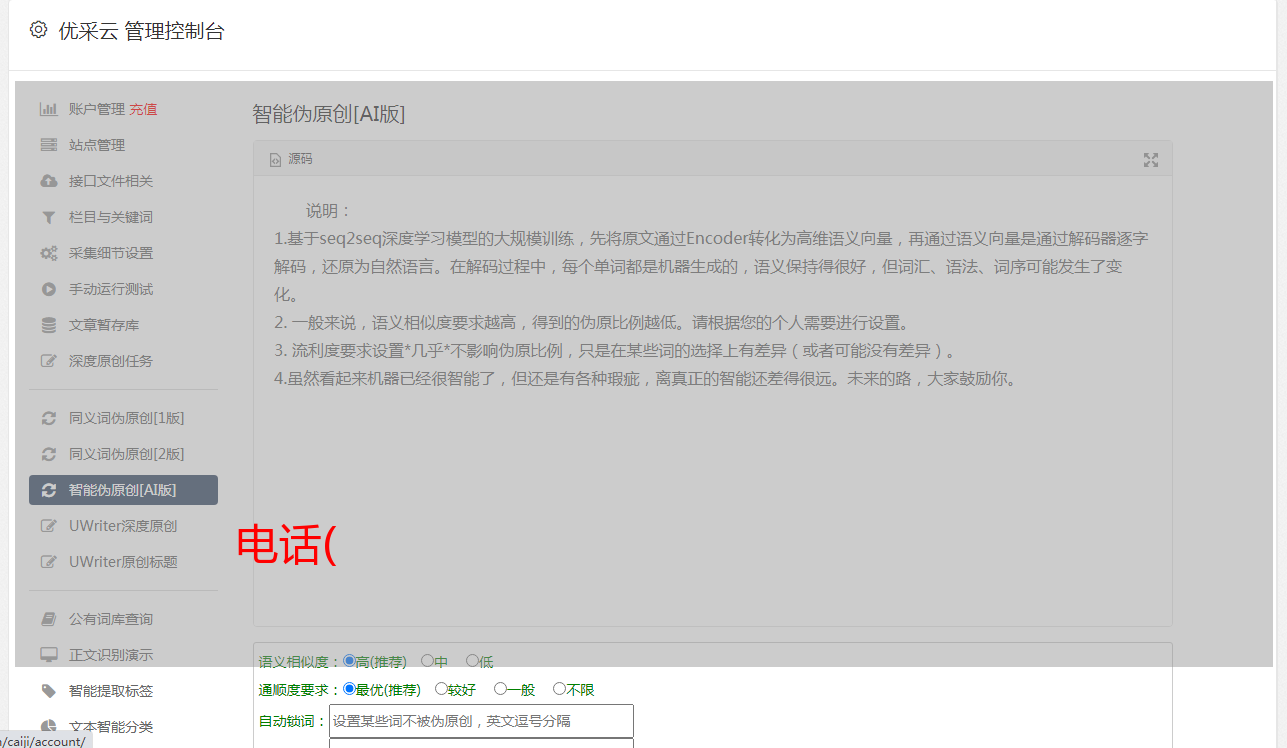Click the book icon for 公有词库查询
Screen dimensions: 1287x748
tap(48, 619)
